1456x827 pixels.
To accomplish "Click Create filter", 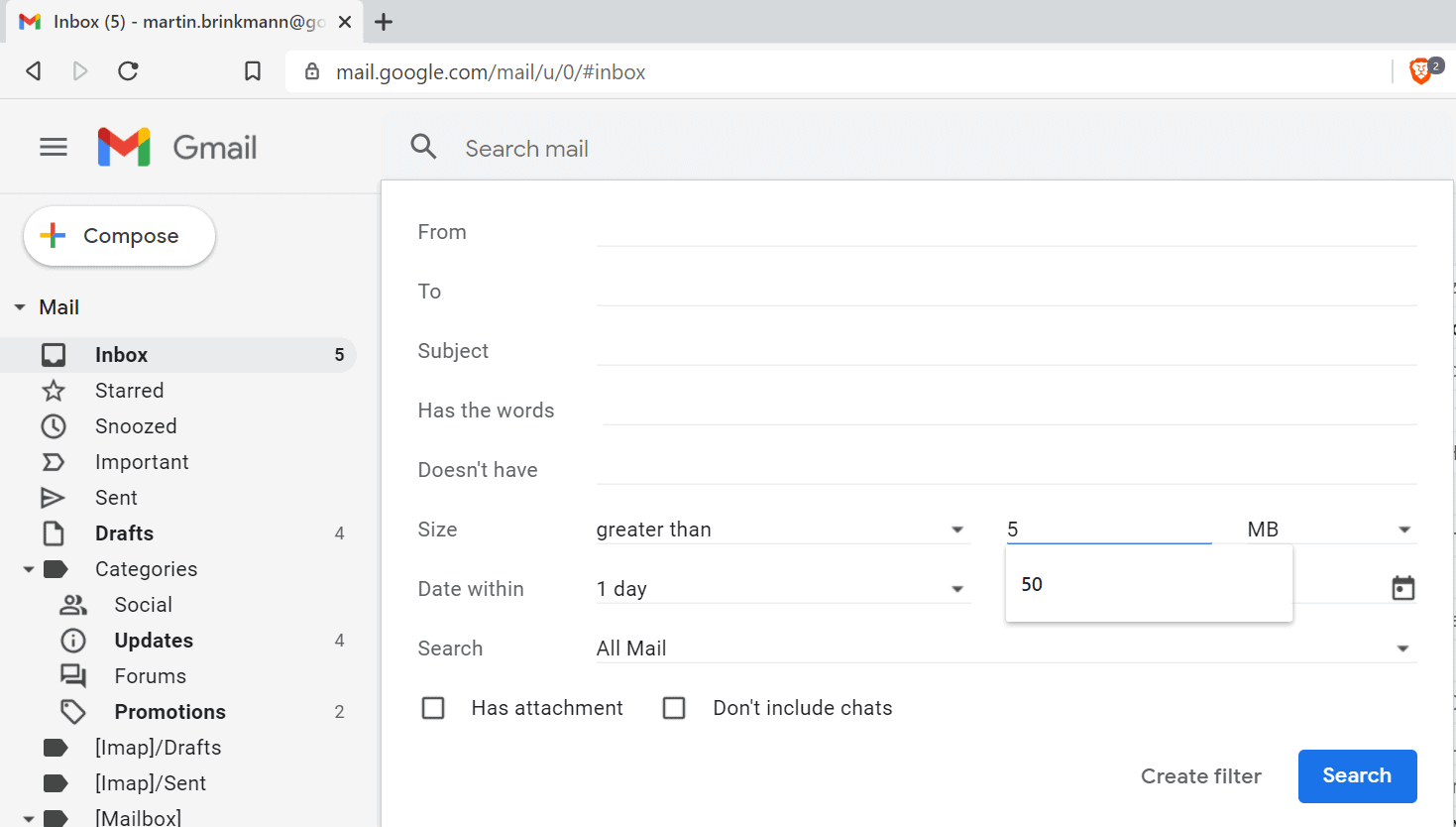I will (1200, 776).
